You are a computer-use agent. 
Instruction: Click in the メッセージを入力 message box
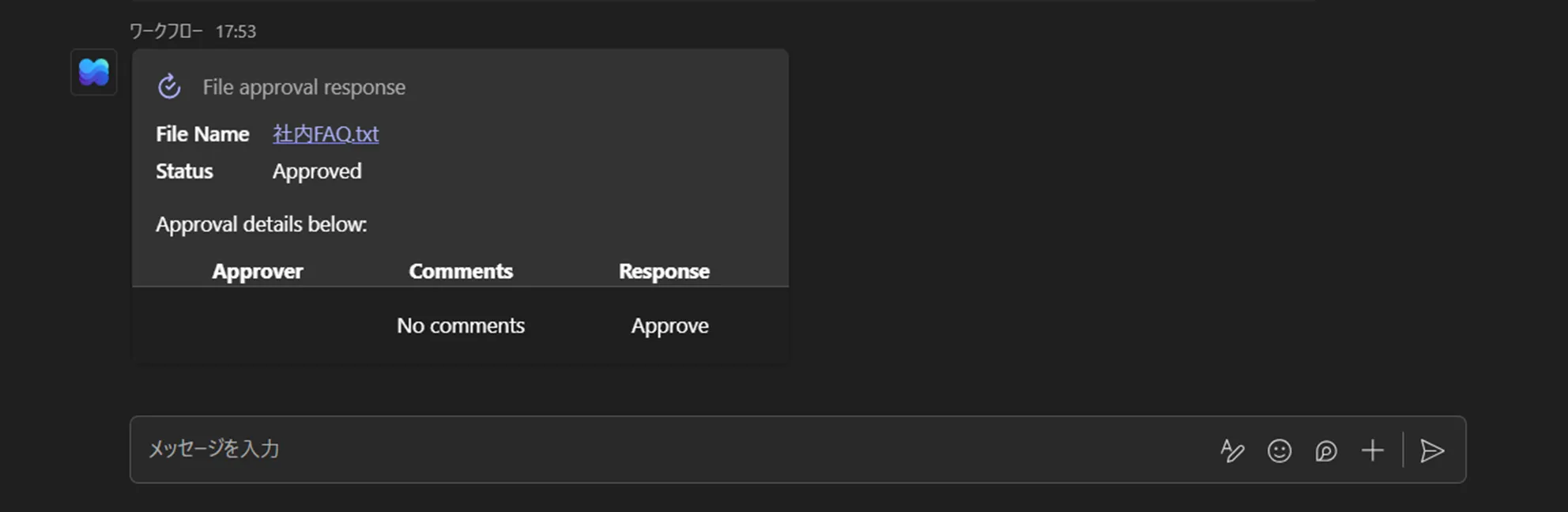pyautogui.click(x=632, y=449)
